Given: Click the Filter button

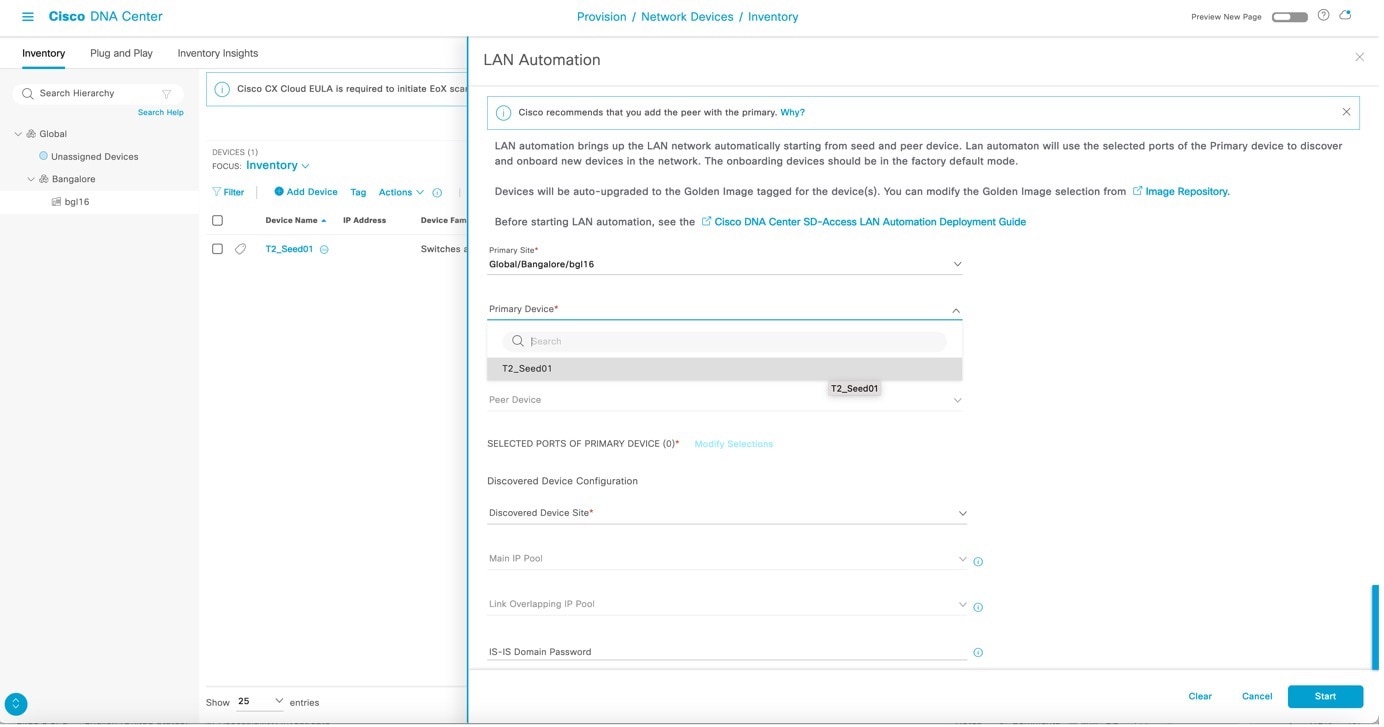Looking at the screenshot, I should [x=229, y=193].
